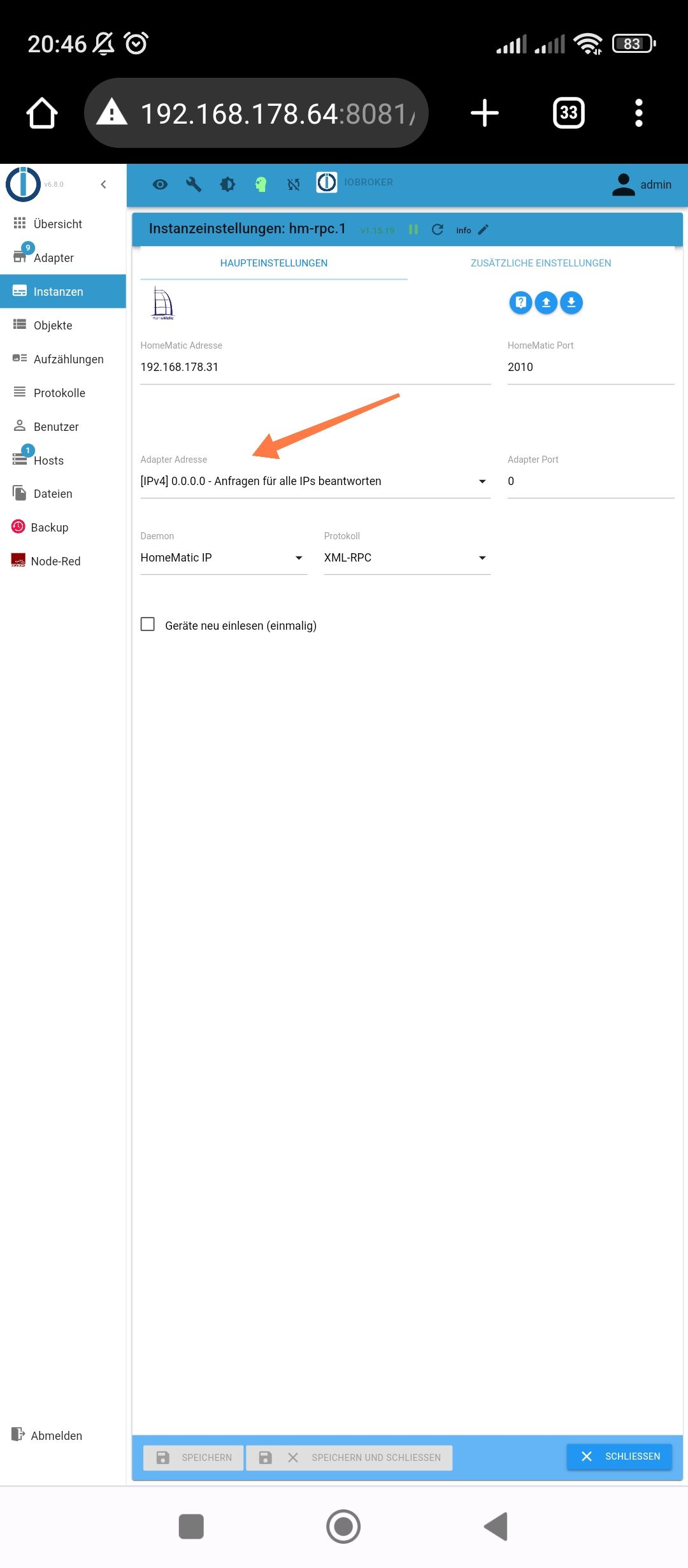
Task: Pause the hm-rpc.1 instance
Action: click(x=413, y=229)
